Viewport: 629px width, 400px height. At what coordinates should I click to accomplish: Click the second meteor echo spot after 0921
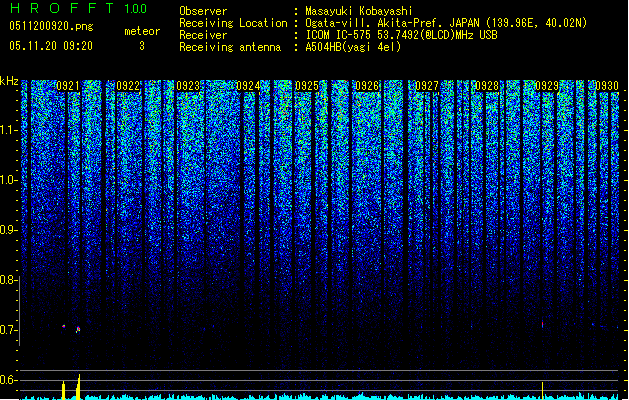coord(78,330)
